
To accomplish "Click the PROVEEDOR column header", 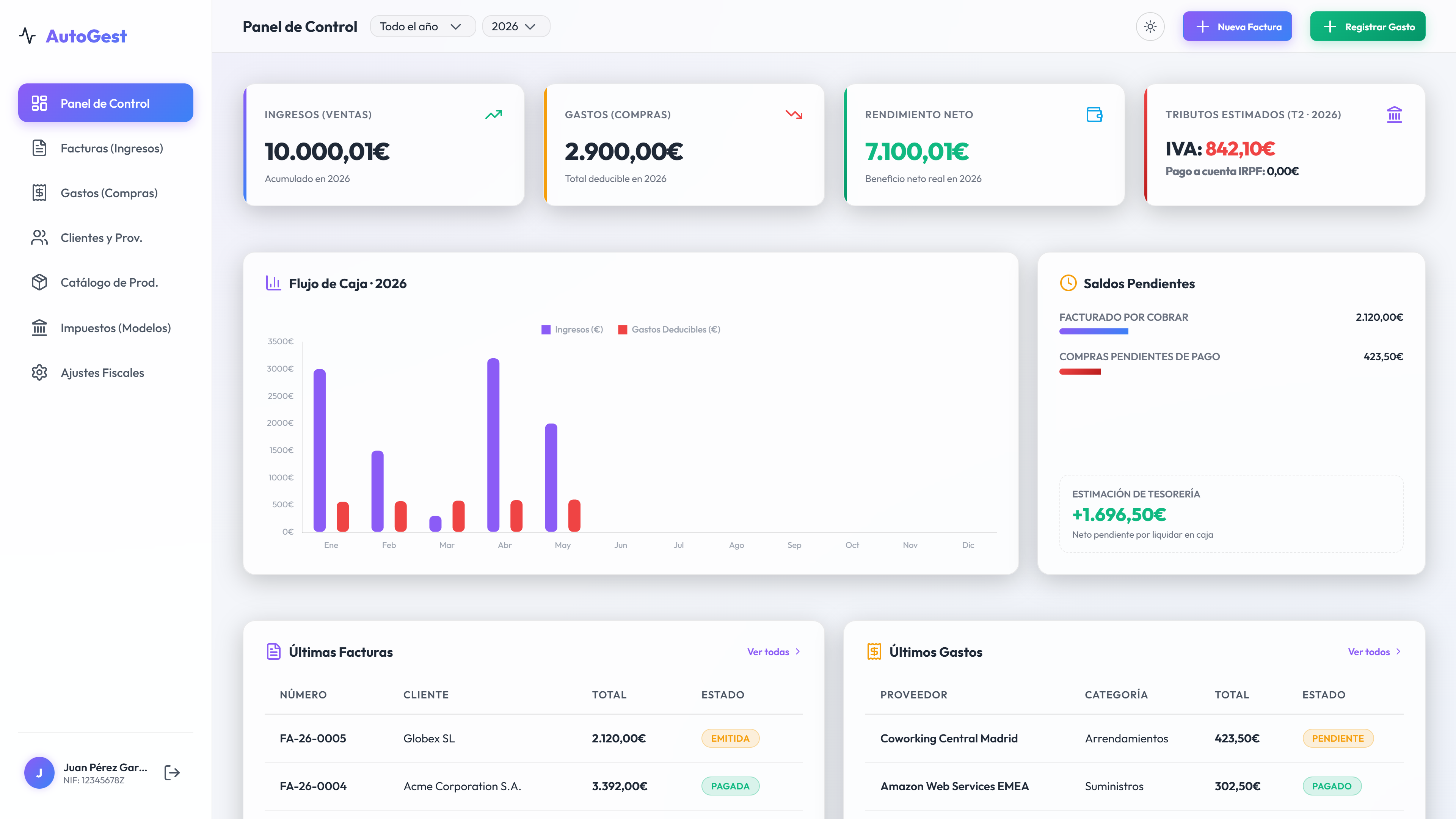I will click(913, 695).
